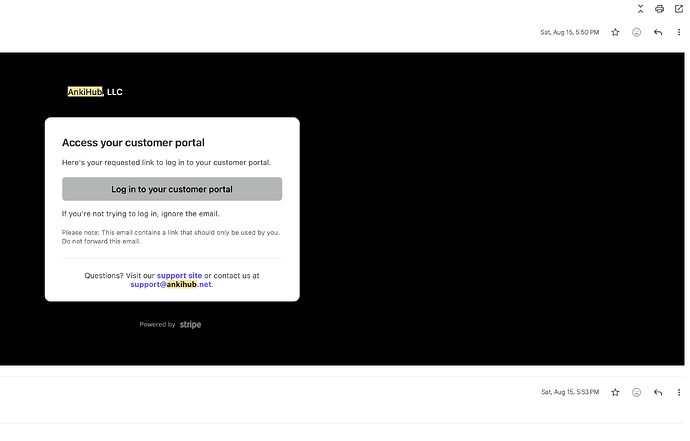The image size is (690, 441).
Task: Add emoji reaction to 5:50 PM message
Action: coord(636,32)
